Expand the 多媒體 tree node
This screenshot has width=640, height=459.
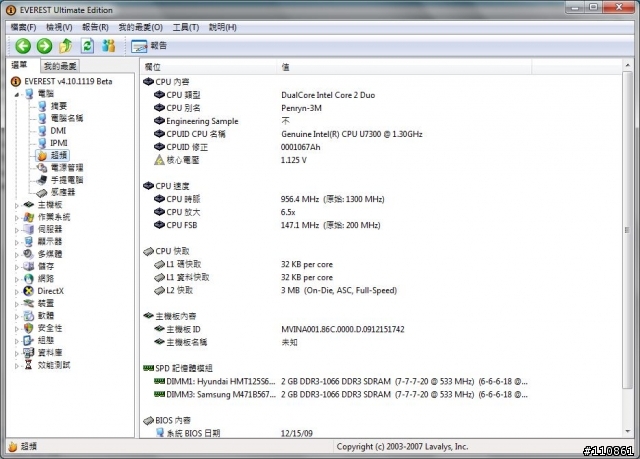click(17, 255)
